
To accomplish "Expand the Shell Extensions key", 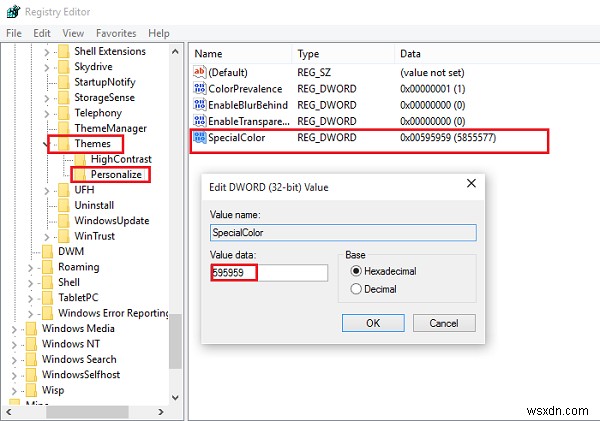I will click(47, 52).
